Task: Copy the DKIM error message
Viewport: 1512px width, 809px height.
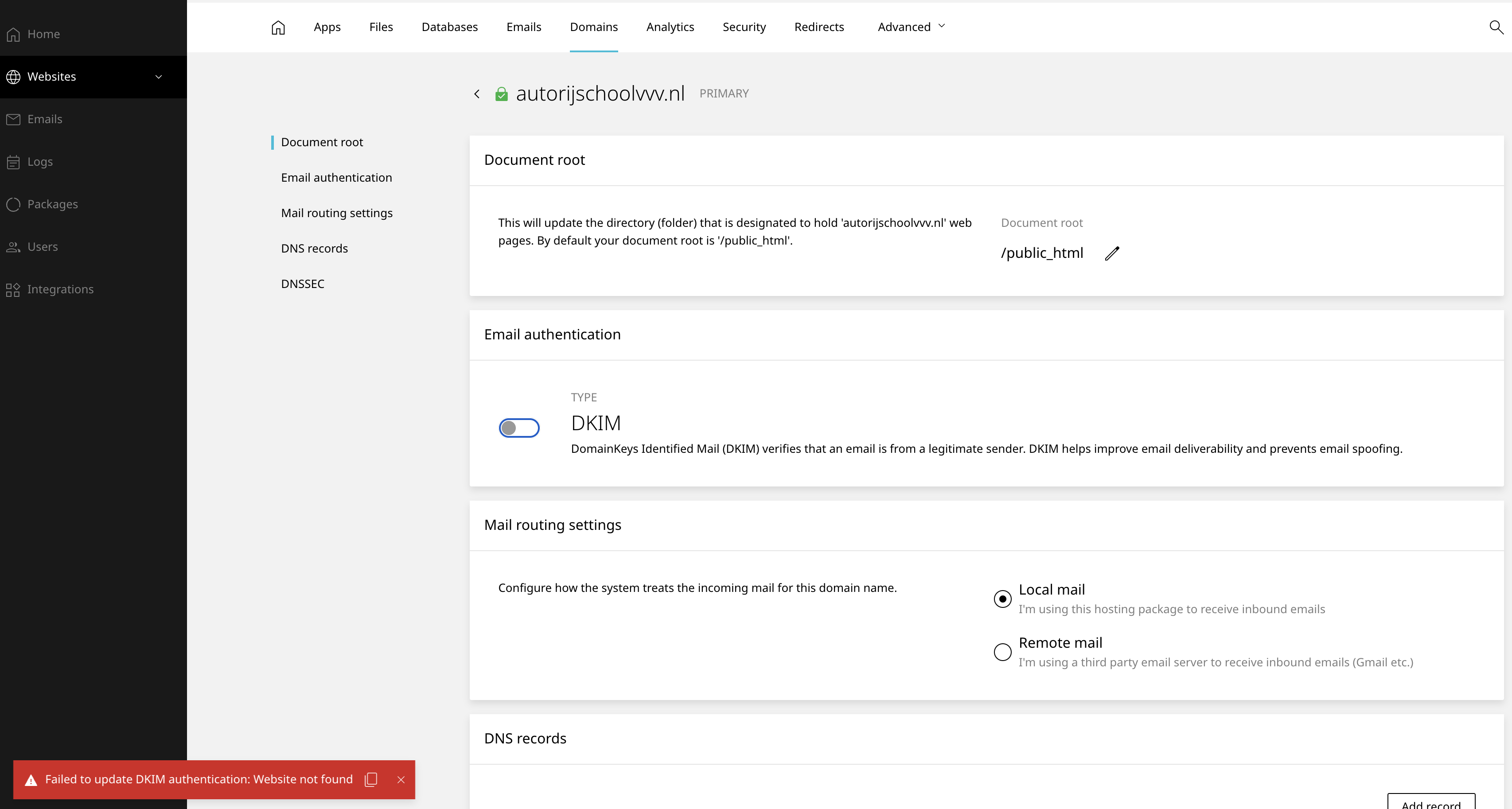Action: click(371, 780)
